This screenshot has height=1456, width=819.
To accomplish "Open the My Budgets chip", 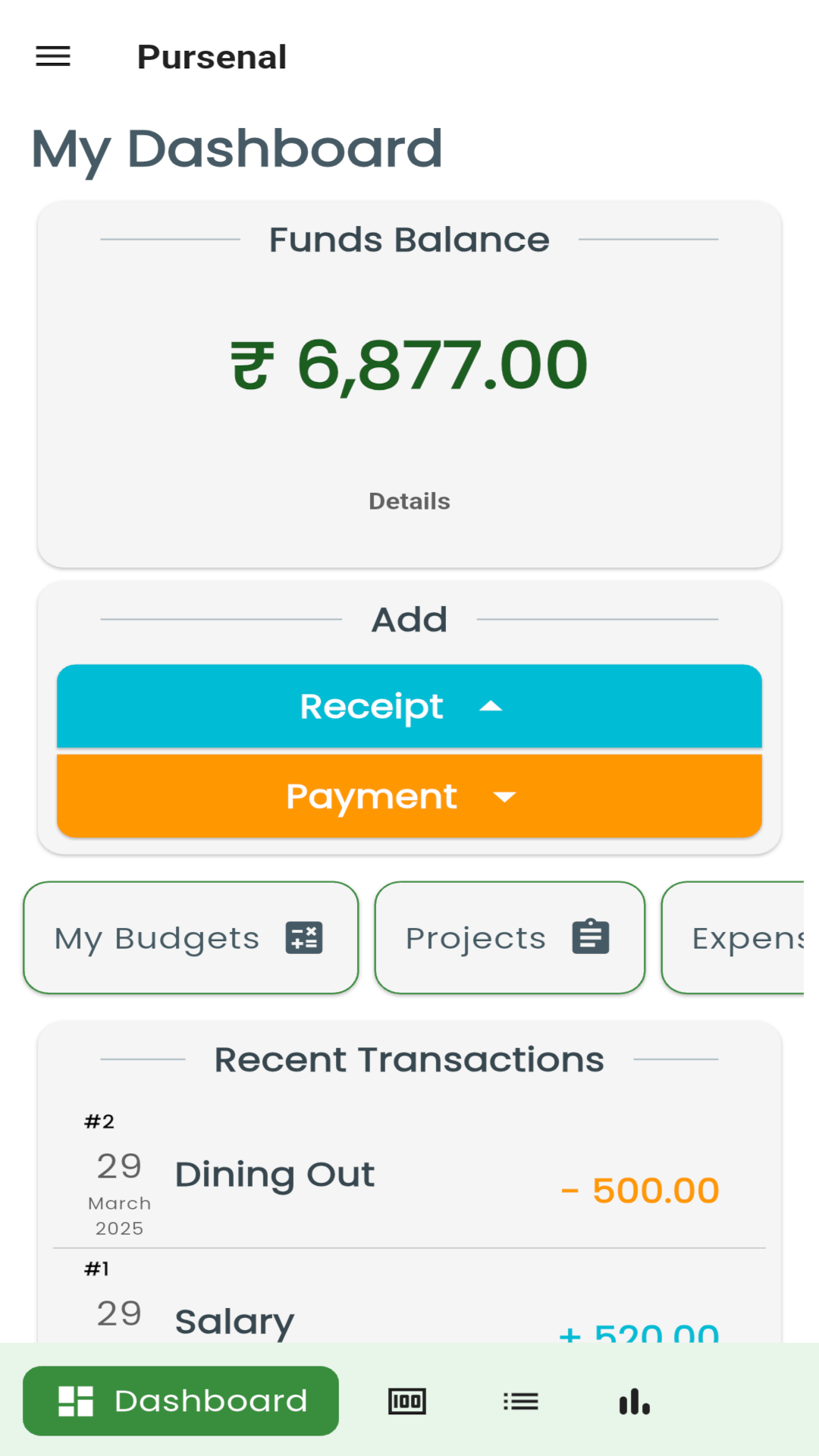I will click(x=190, y=937).
